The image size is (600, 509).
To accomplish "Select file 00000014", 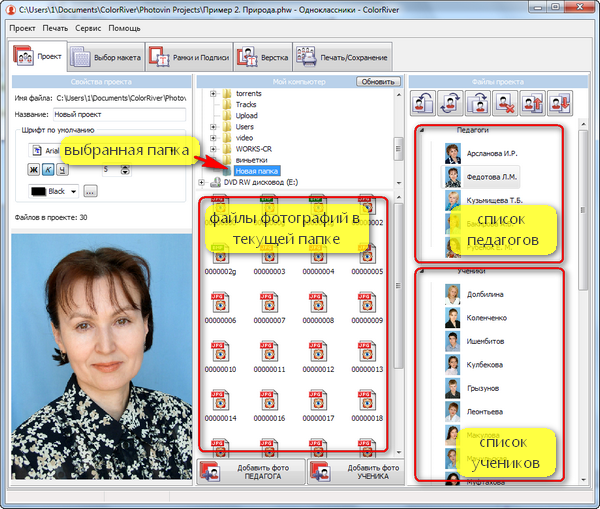I will (x=220, y=406).
